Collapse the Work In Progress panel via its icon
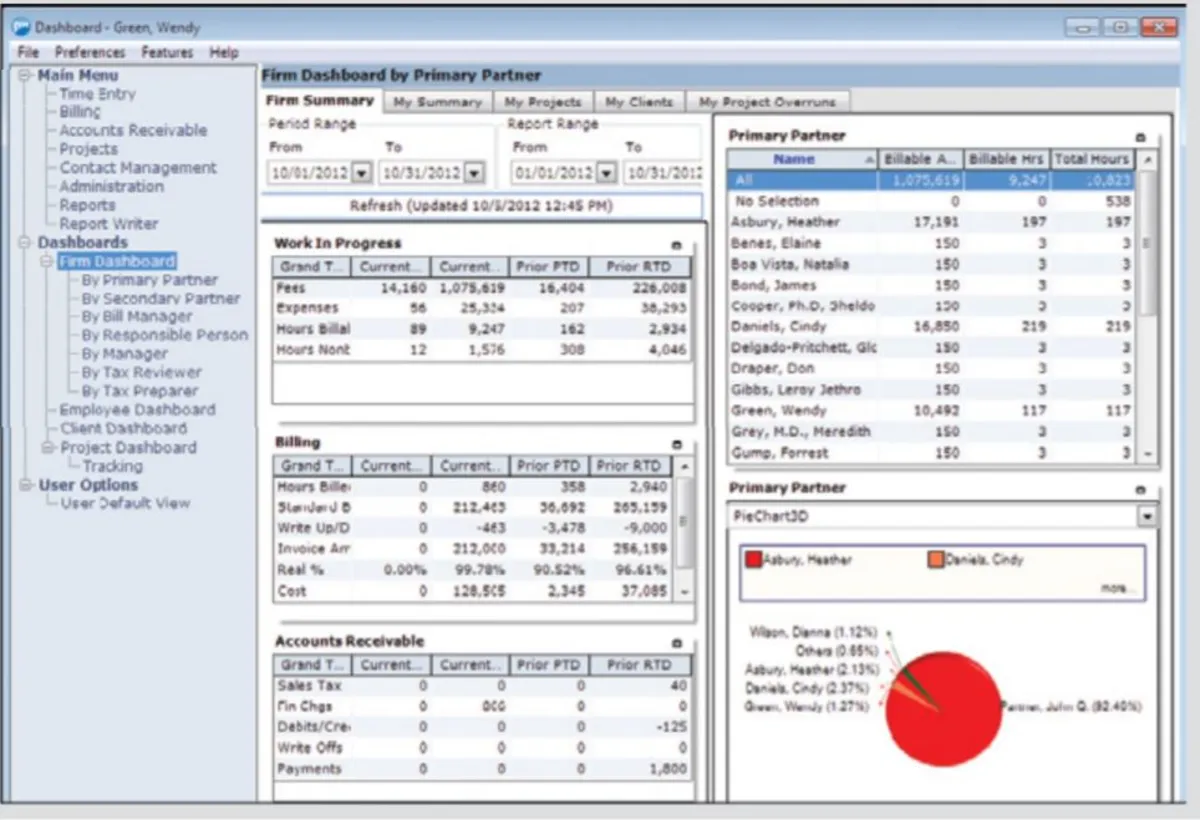Screen dimensions: 1200x820 click(x=677, y=243)
